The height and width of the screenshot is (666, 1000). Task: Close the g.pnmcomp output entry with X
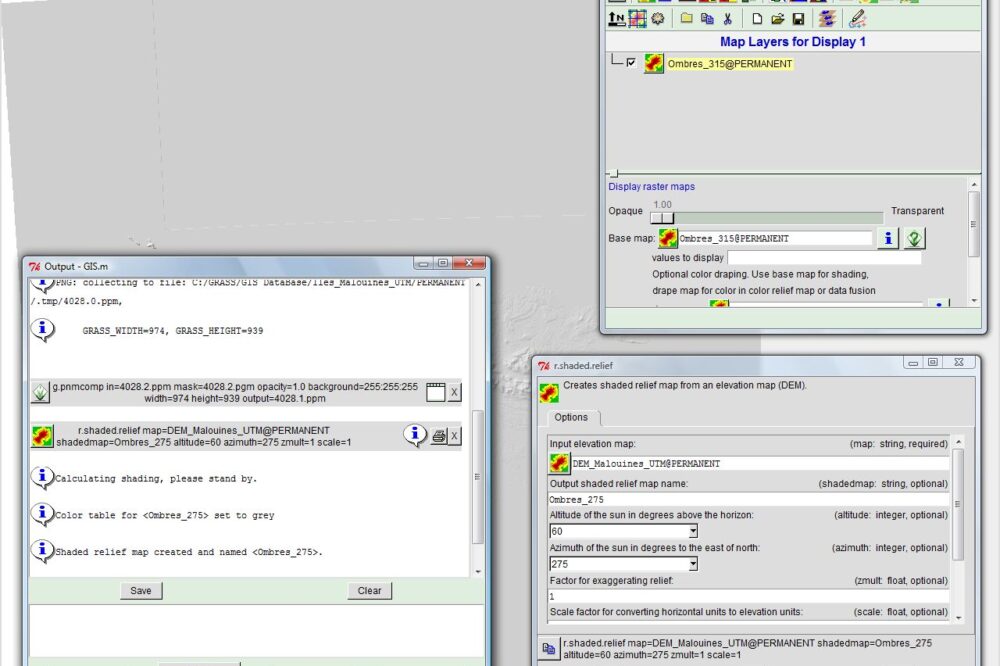454,392
